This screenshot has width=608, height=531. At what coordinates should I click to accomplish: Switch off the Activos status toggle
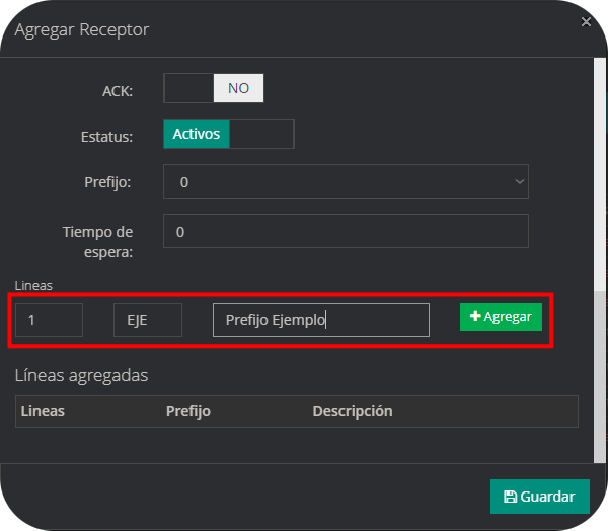coord(197,134)
